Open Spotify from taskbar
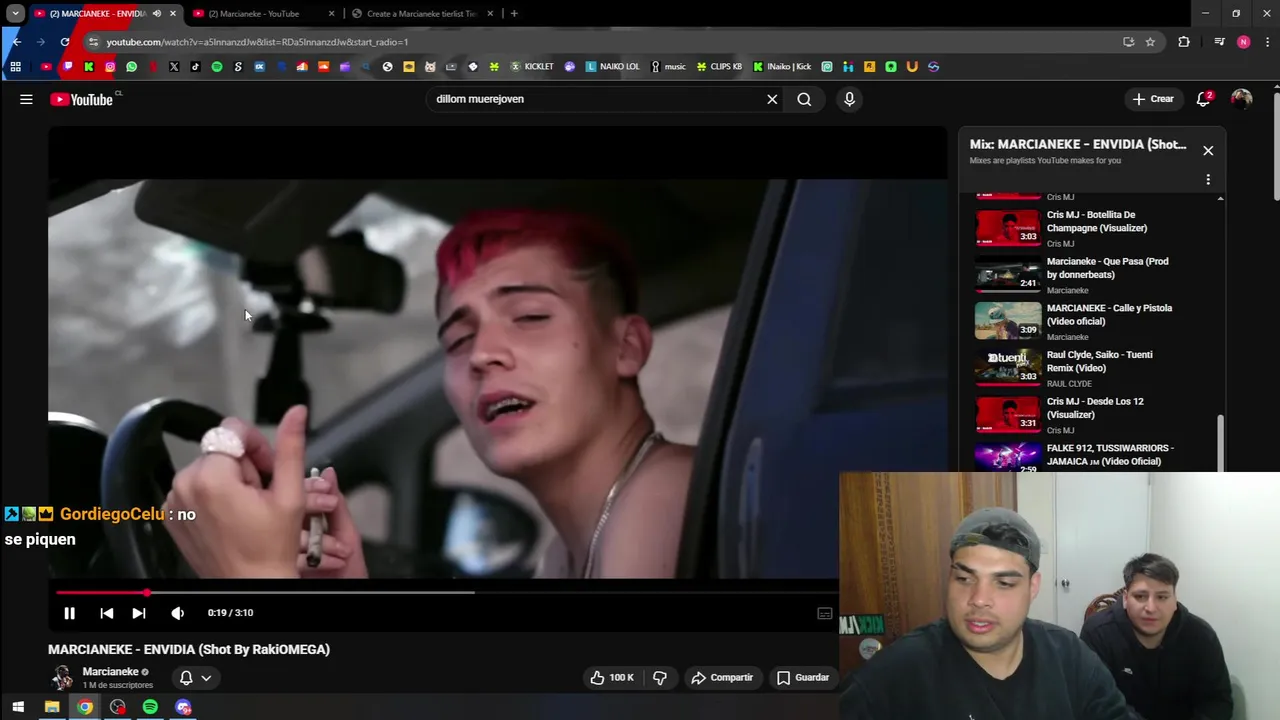 [150, 707]
